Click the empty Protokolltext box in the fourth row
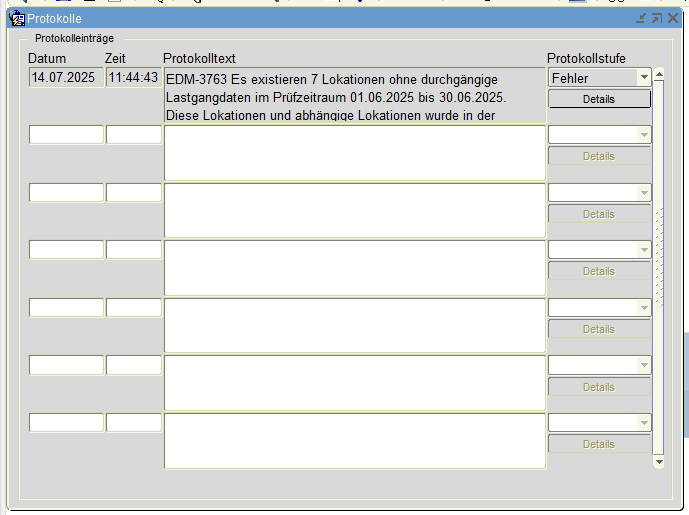 coord(355,268)
